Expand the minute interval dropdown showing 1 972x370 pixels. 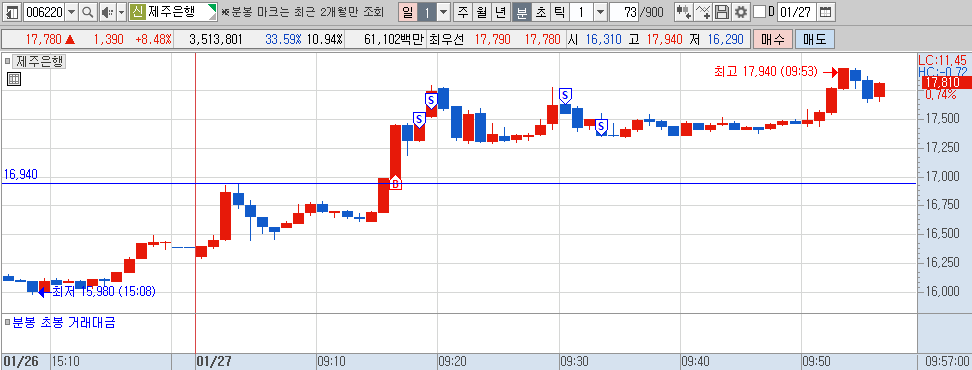[601, 11]
